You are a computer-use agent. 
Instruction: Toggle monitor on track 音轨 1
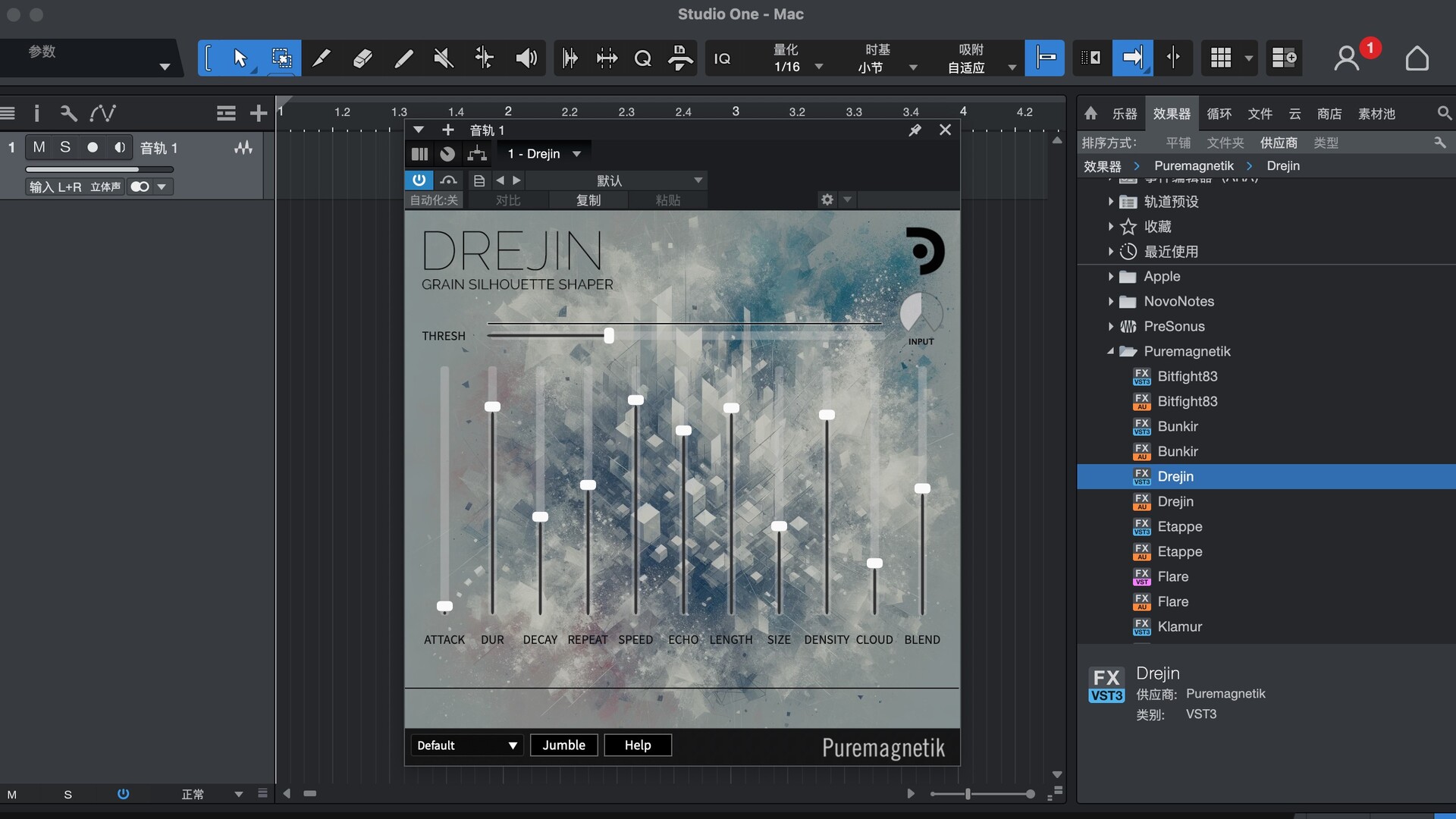(x=119, y=147)
